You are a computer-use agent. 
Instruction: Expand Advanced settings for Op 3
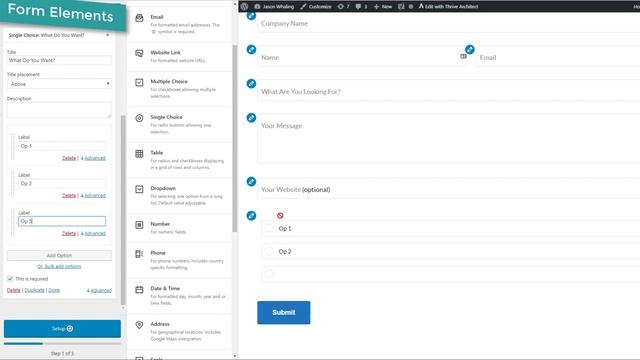click(93, 233)
